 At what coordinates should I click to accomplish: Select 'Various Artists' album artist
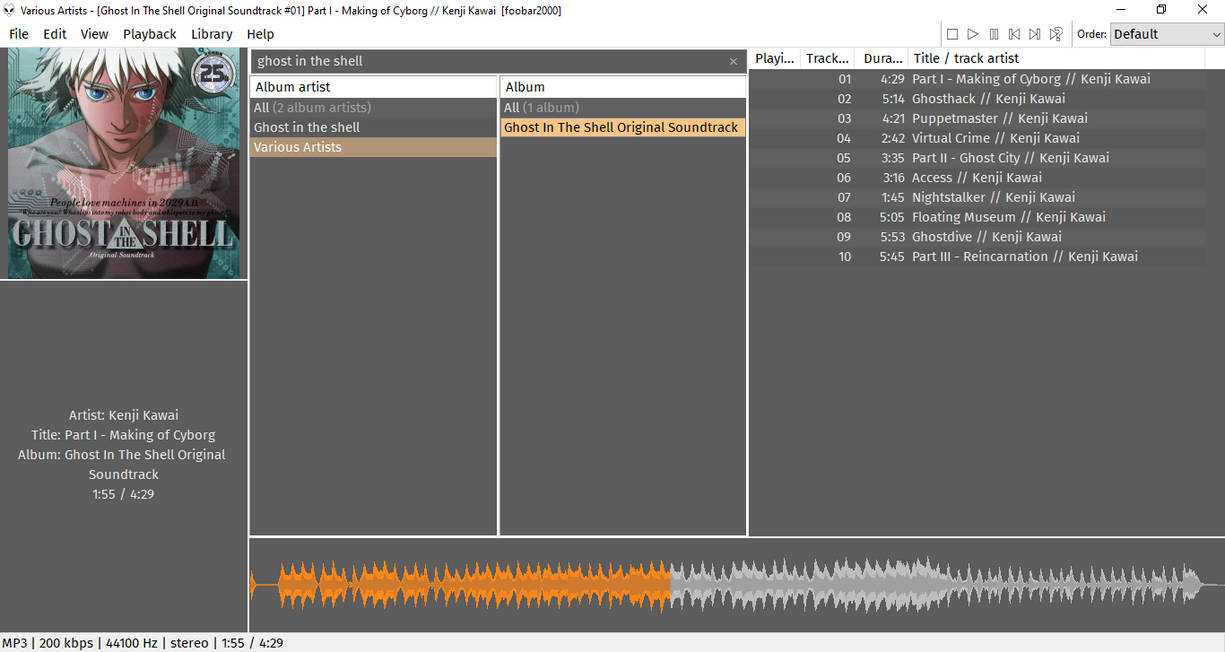[374, 147]
